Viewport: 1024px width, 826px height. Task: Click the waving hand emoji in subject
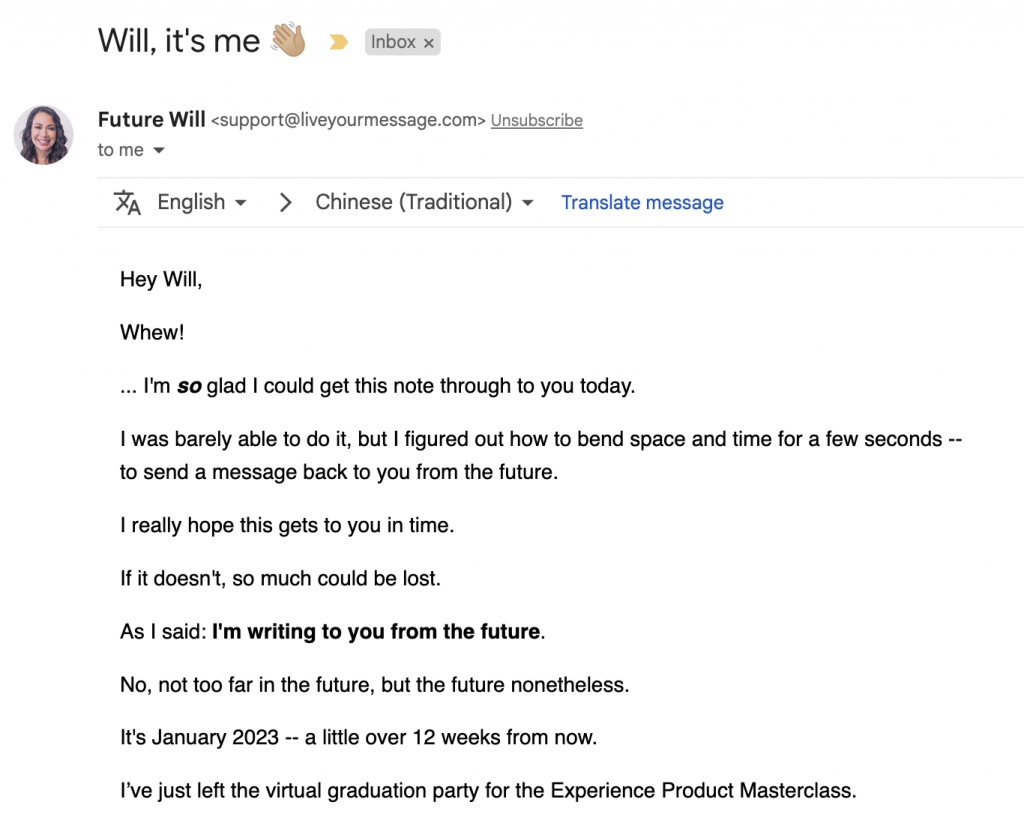pos(288,40)
